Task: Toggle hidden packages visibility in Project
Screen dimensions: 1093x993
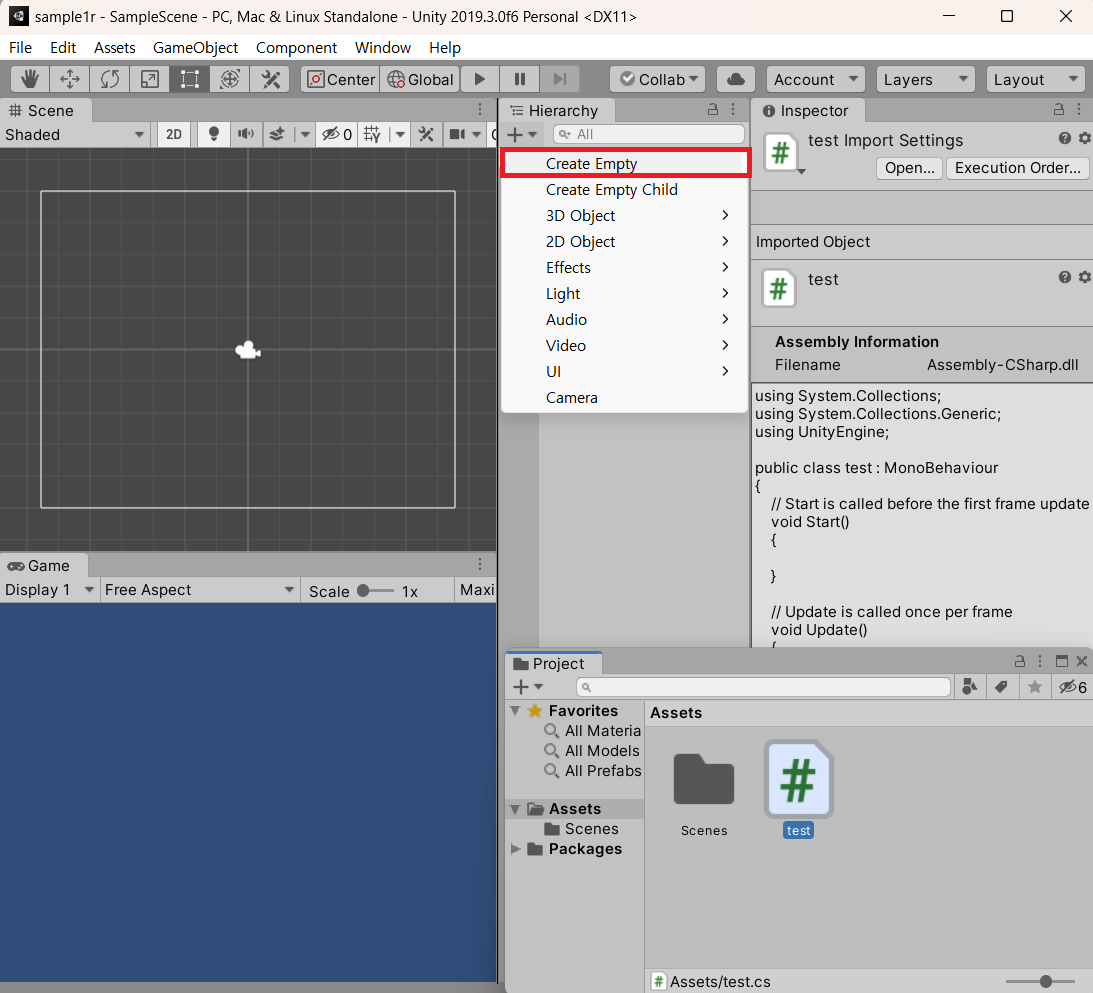Action: [1073, 687]
